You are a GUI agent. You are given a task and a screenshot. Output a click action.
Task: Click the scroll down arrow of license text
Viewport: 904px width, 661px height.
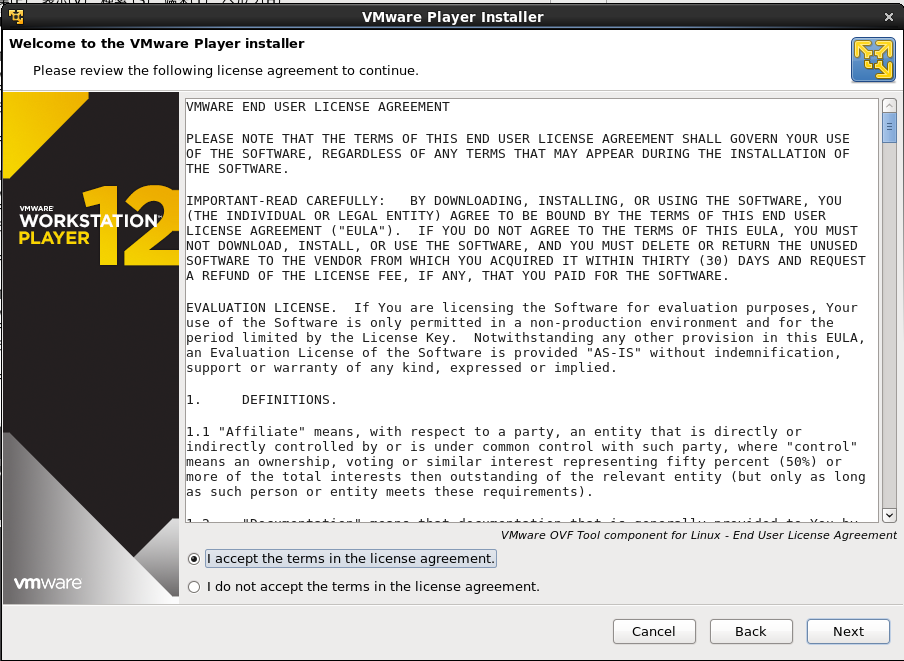[889, 514]
